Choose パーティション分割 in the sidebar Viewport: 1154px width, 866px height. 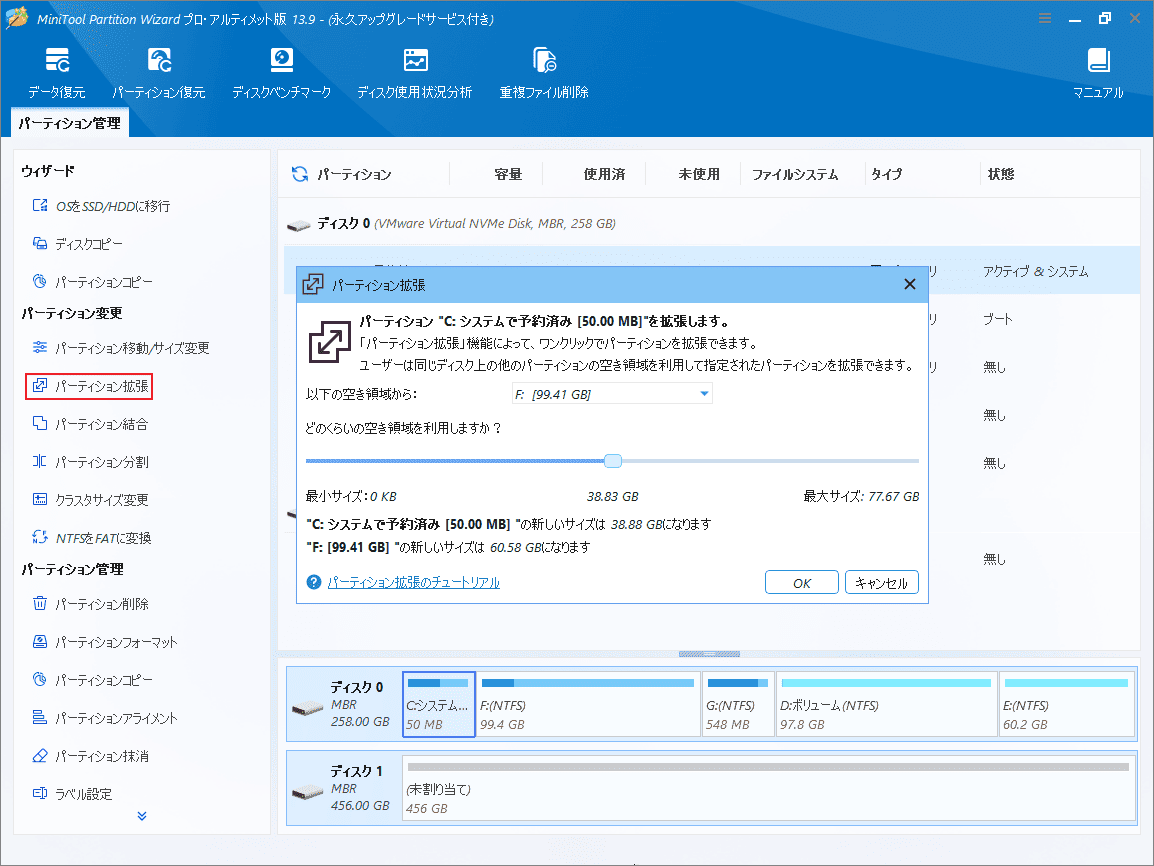91,462
